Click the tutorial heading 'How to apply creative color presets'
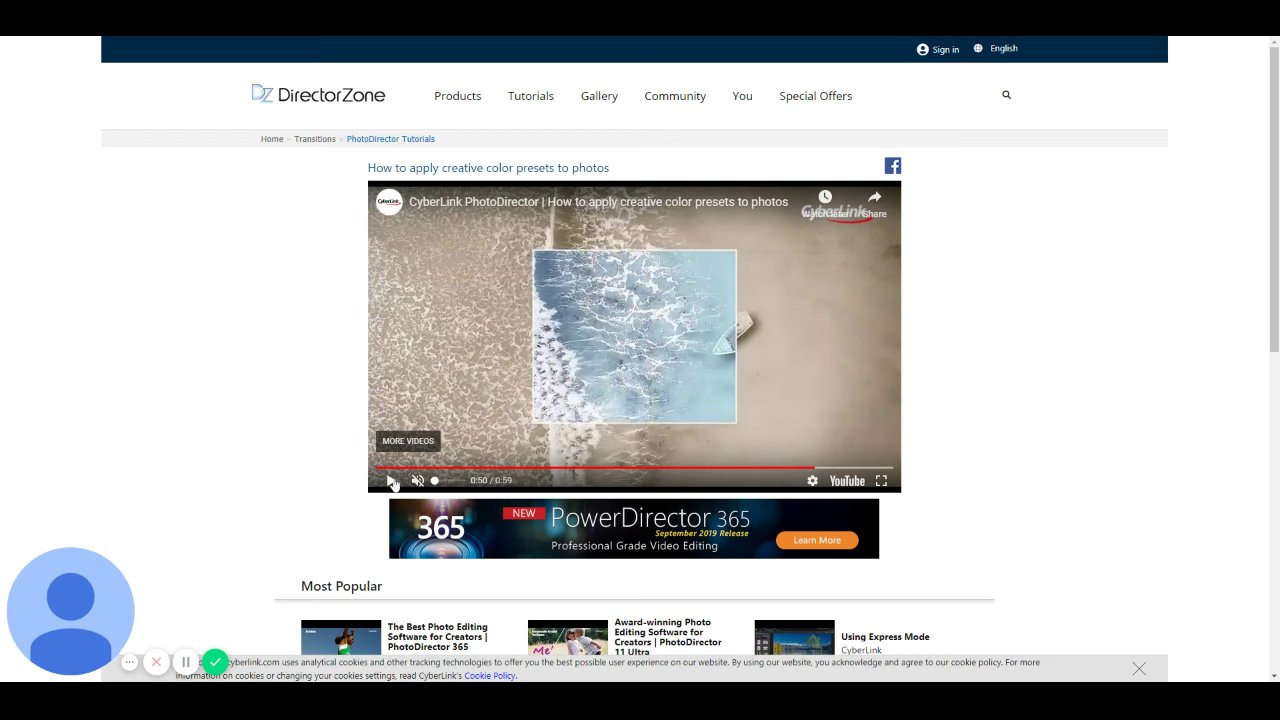This screenshot has height=720, width=1280. tap(488, 168)
